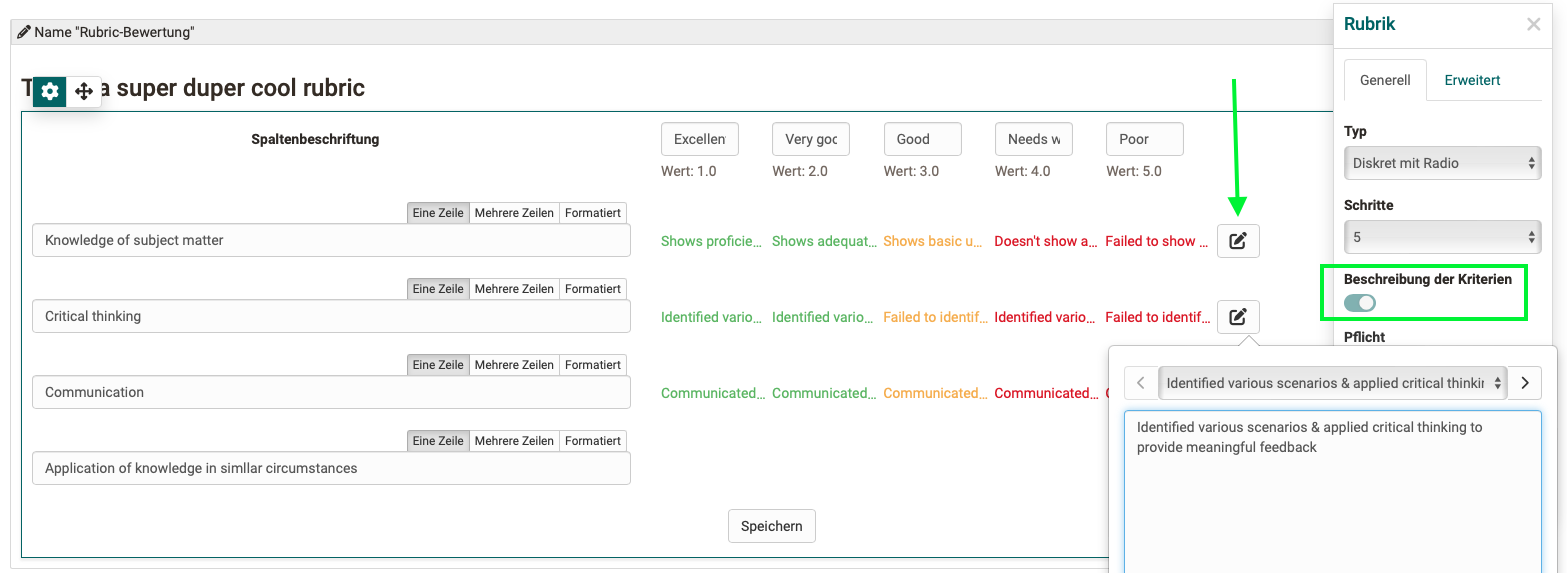Image resolution: width=1567 pixels, height=573 pixels.
Task: Click the Speichern button
Action: tap(771, 526)
